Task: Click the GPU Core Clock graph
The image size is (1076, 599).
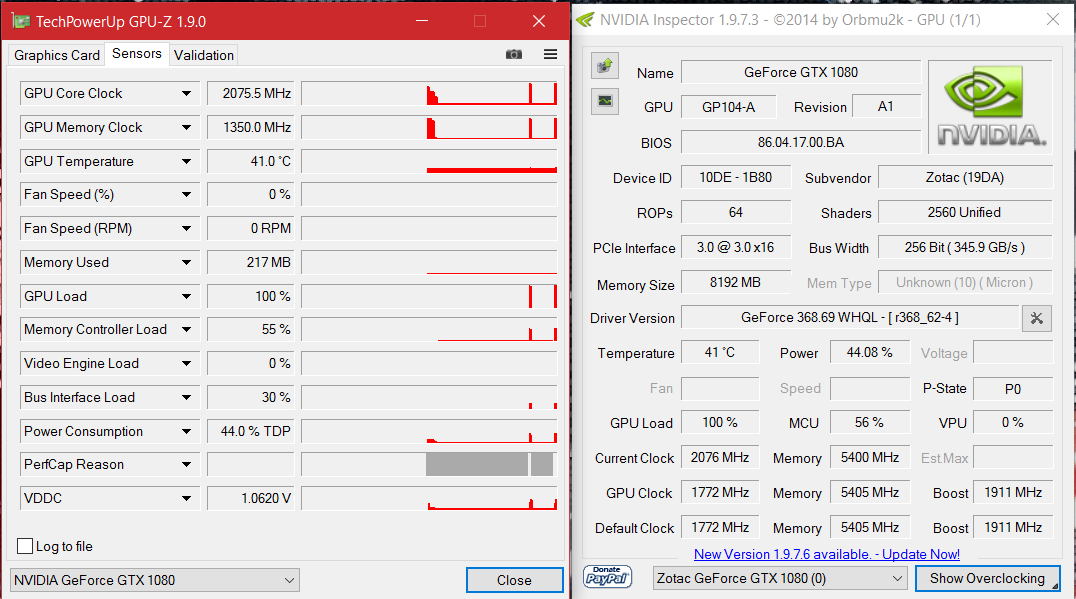Action: [429, 93]
